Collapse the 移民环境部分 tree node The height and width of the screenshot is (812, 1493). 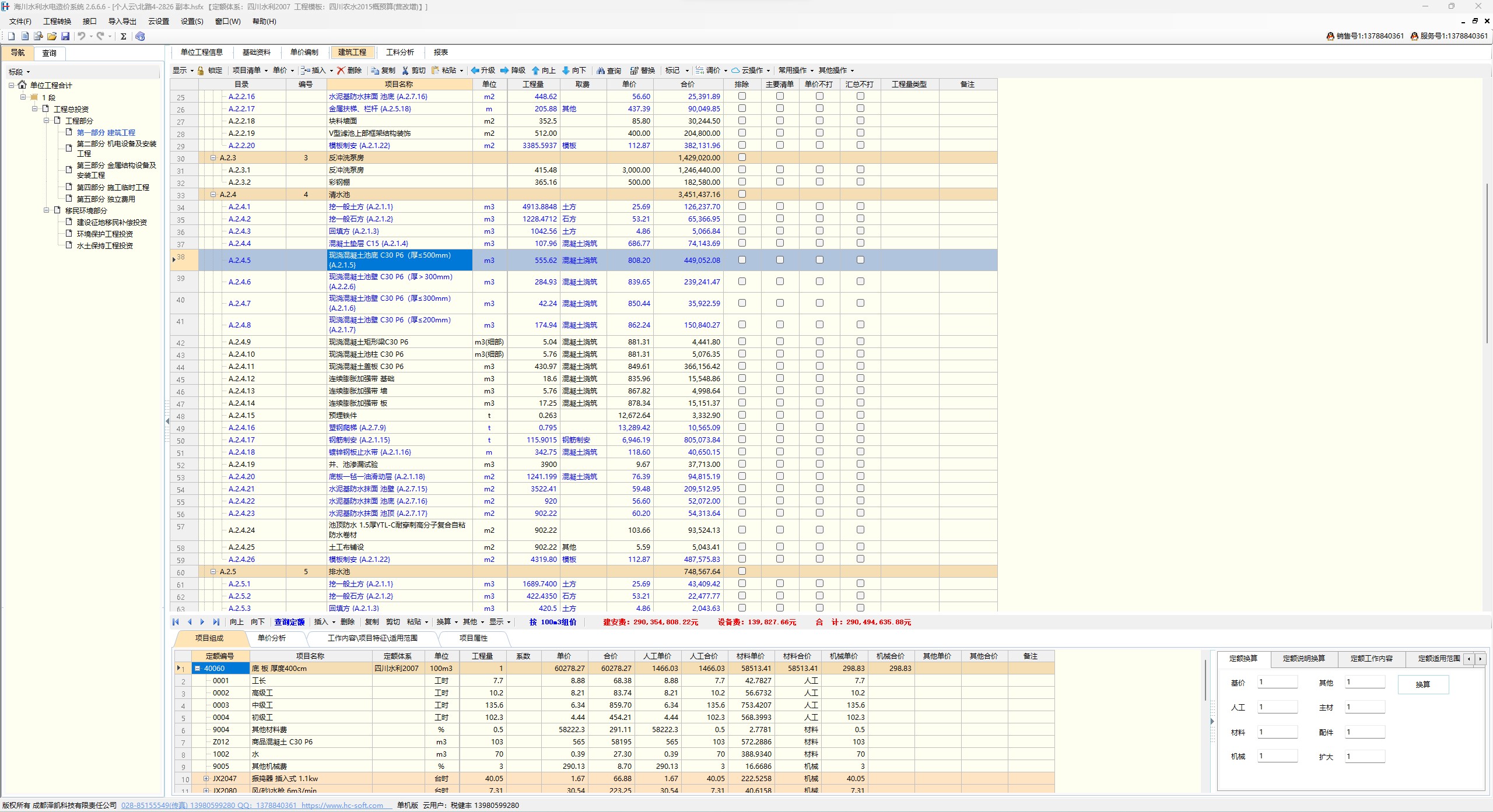pyautogui.click(x=46, y=210)
